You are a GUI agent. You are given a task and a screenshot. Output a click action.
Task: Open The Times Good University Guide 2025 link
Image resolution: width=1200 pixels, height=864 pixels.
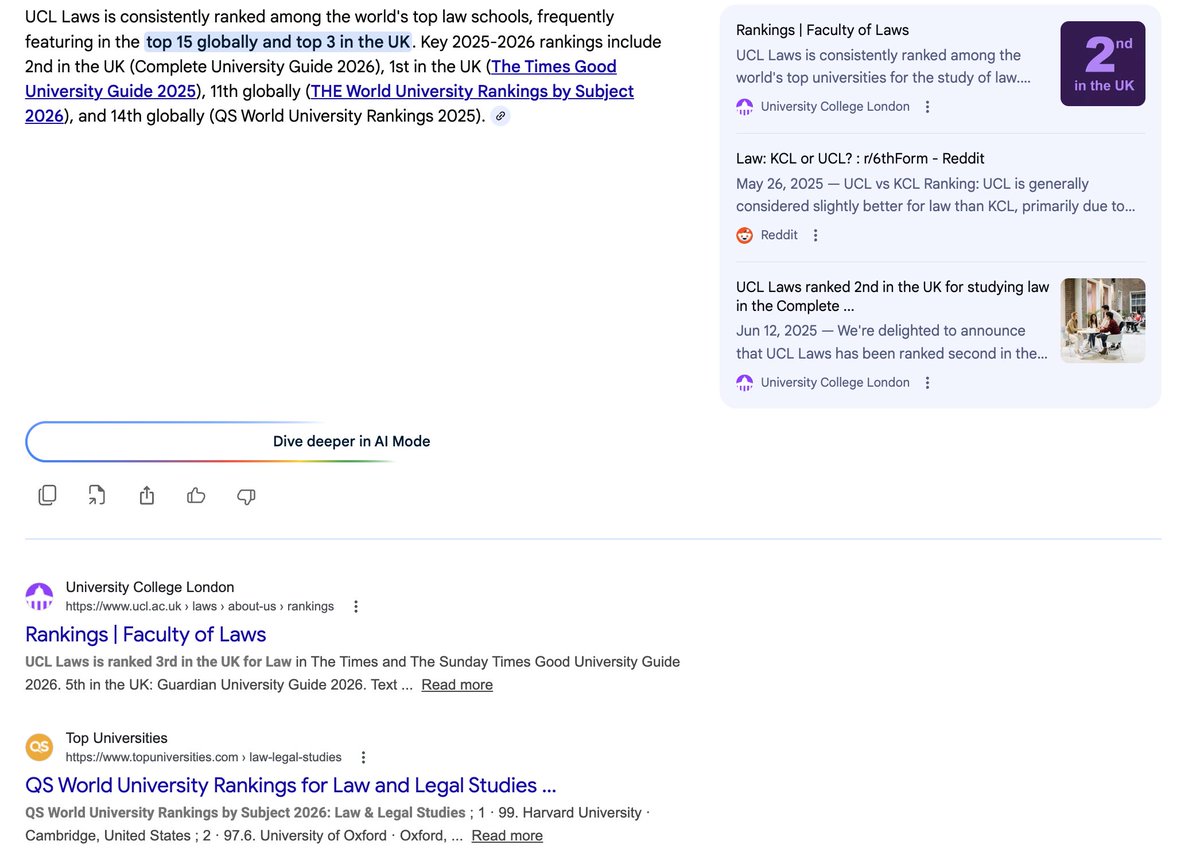pyautogui.click(x=321, y=79)
